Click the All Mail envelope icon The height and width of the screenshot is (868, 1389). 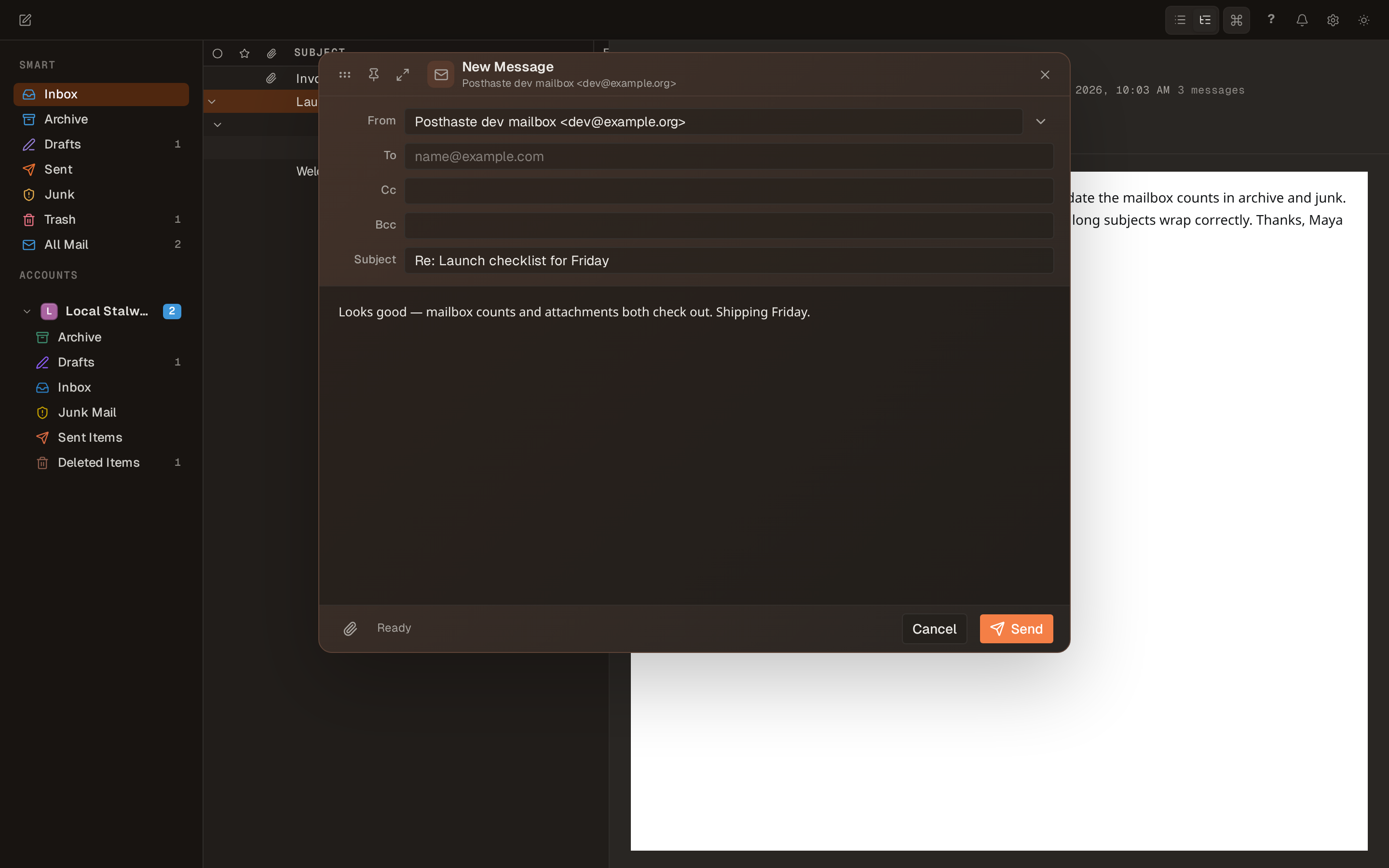click(x=29, y=244)
